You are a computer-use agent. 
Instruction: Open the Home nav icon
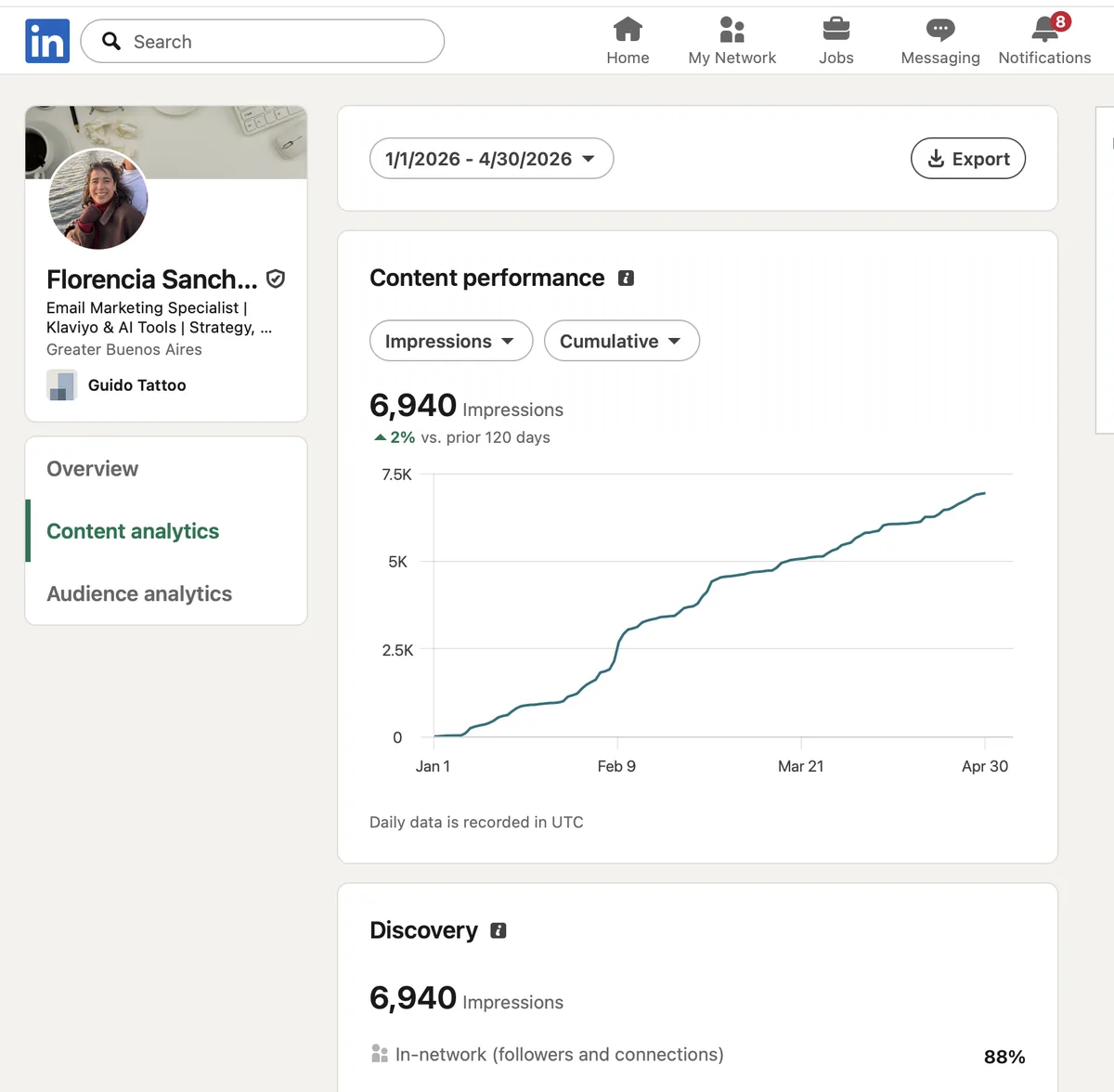coord(628,30)
